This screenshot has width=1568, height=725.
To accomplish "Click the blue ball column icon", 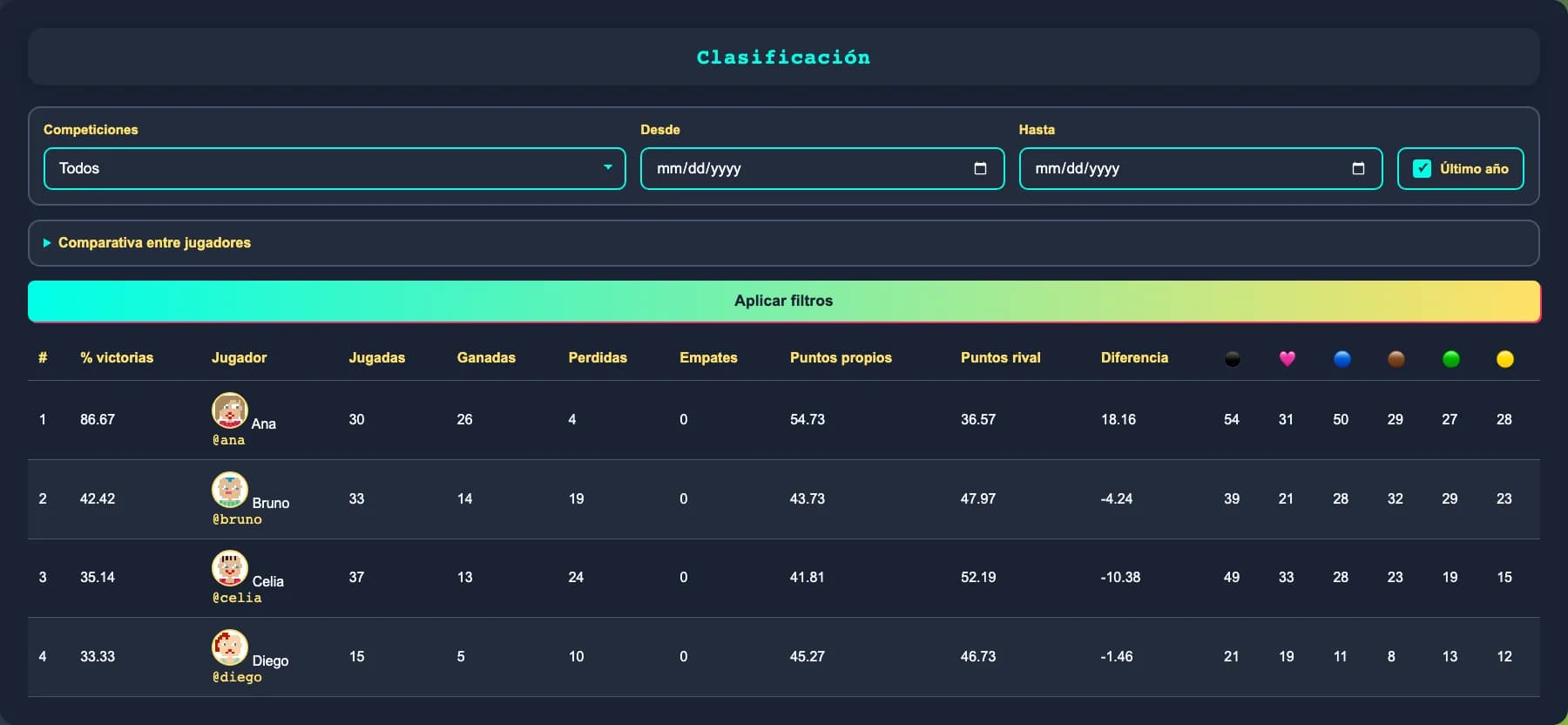I will [1342, 359].
